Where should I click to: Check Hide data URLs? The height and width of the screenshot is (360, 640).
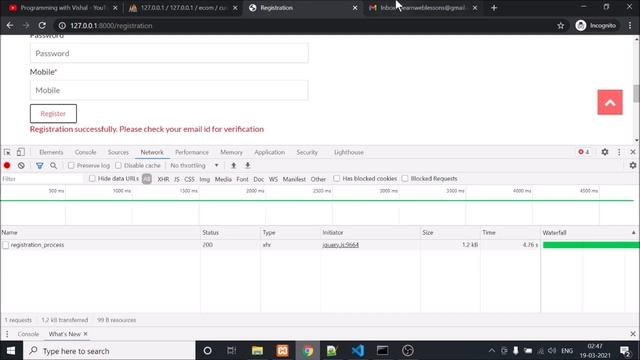(92, 178)
